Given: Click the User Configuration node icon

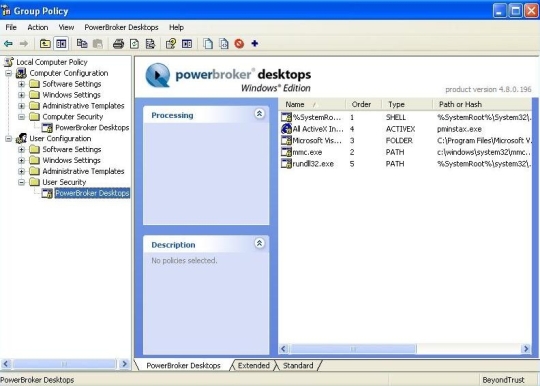Looking at the screenshot, I should pos(21,138).
